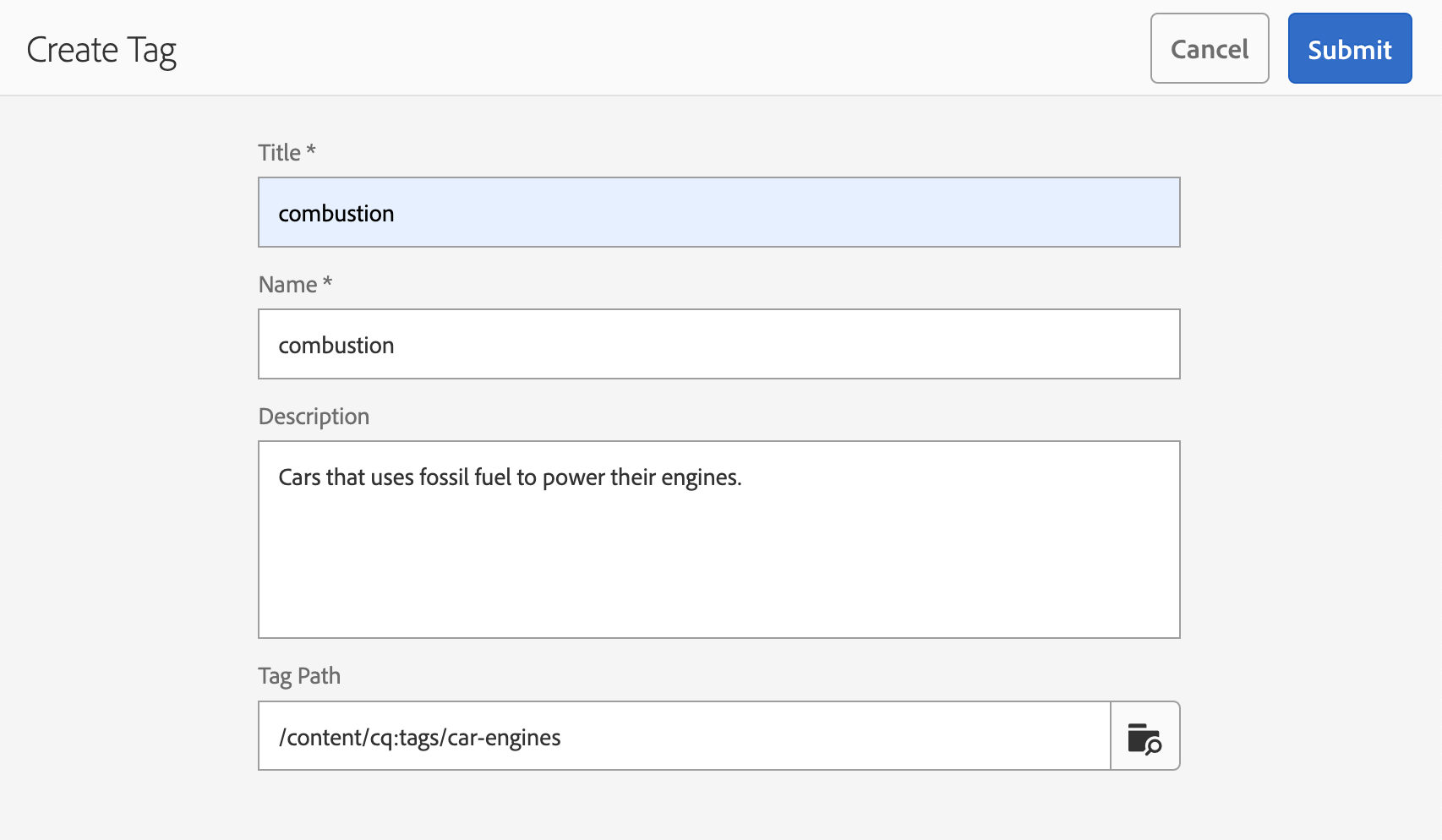Click the Tag Path field /content/cq:tags/car-engines

pos(684,736)
